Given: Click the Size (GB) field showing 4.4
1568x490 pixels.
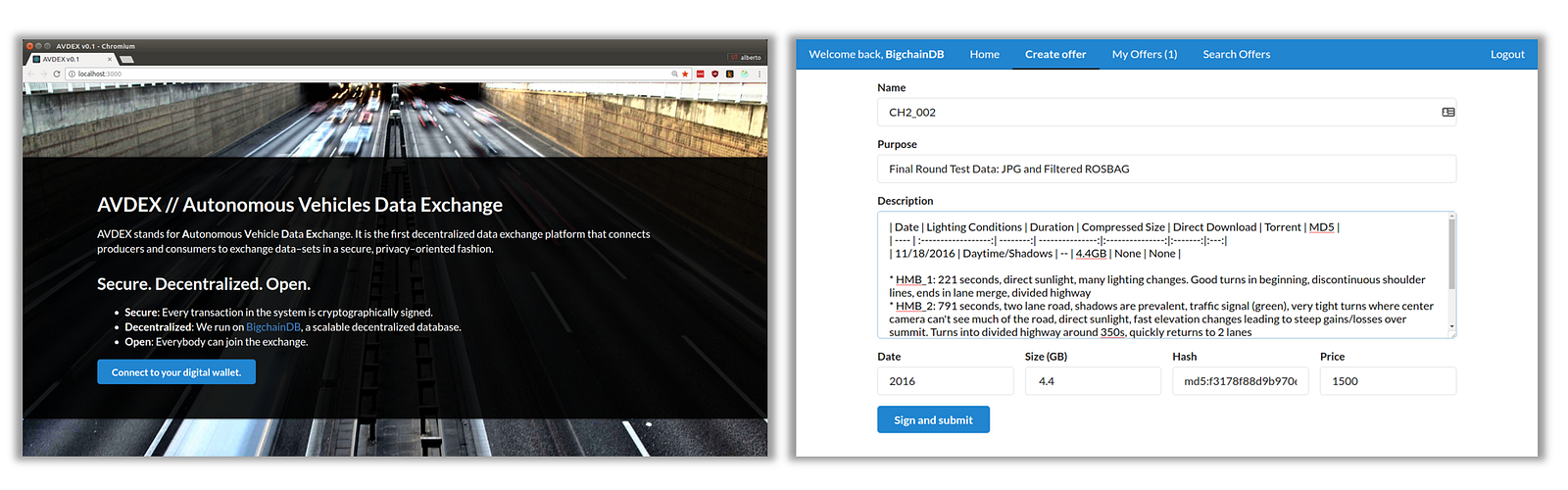Looking at the screenshot, I should pos(1093,381).
